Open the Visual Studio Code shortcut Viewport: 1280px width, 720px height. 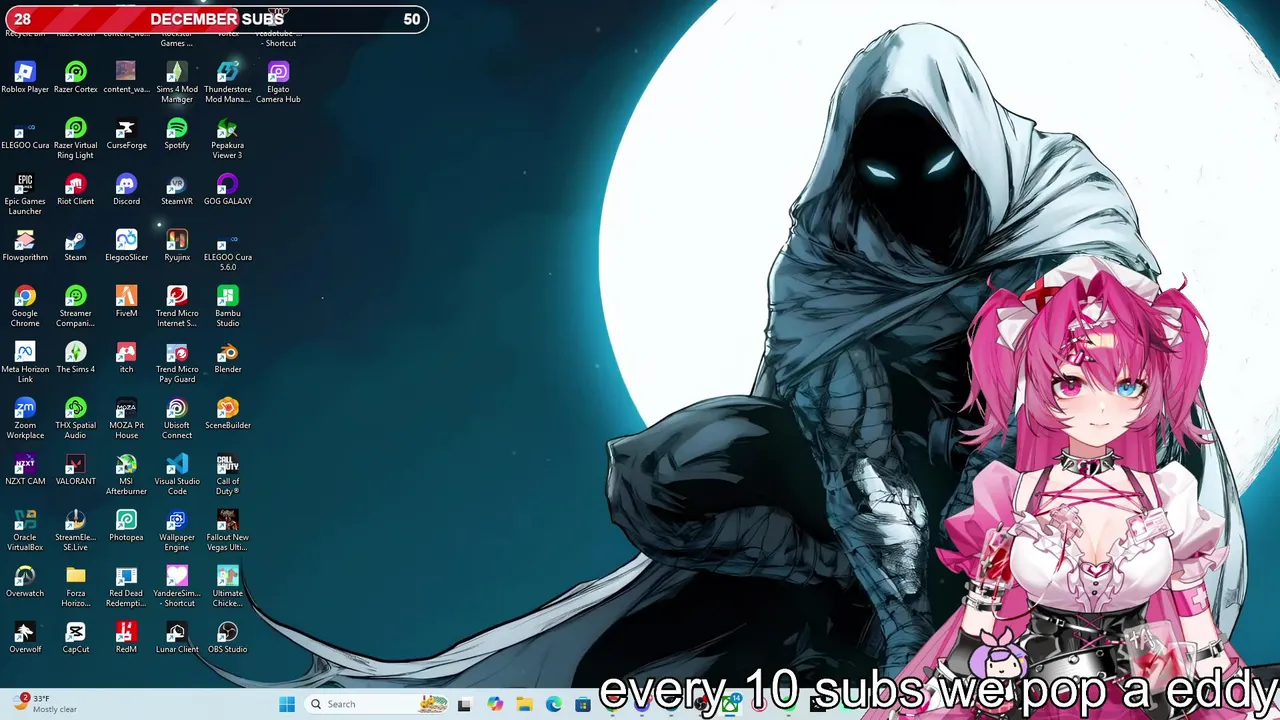pyautogui.click(x=177, y=474)
